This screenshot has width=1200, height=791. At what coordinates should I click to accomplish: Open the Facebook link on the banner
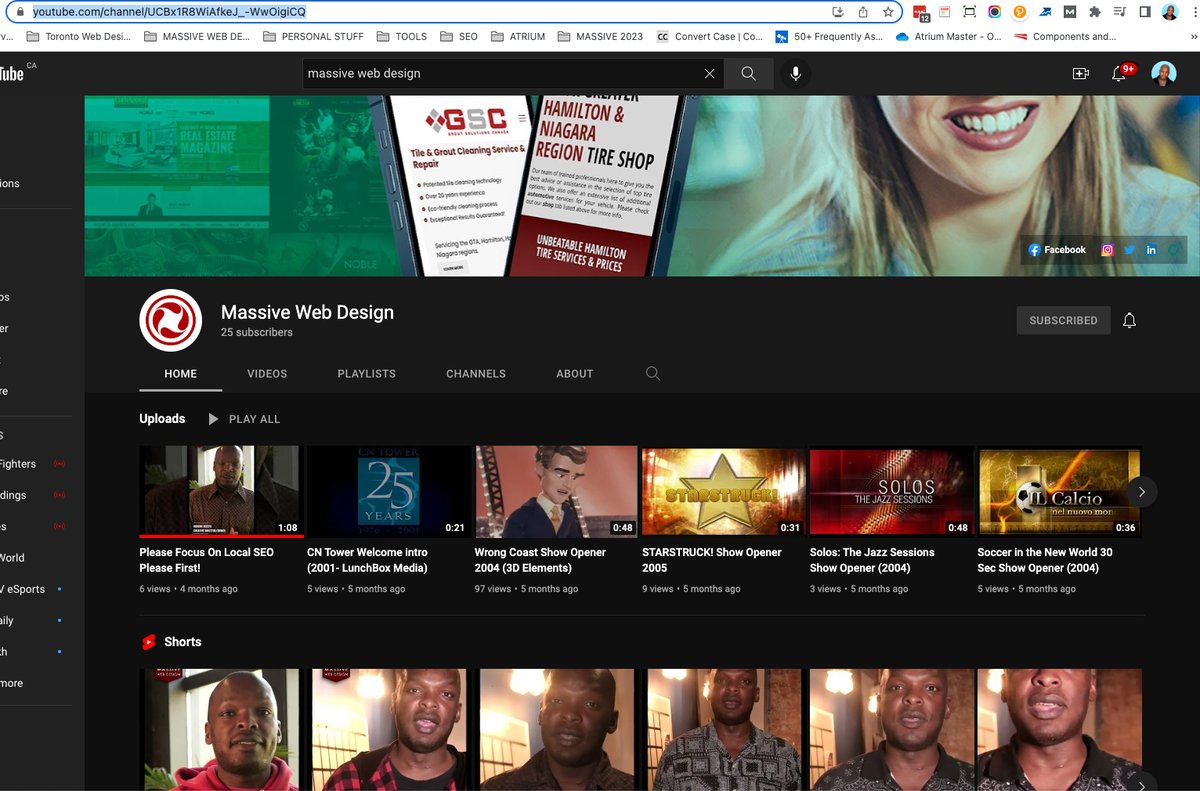(1057, 250)
